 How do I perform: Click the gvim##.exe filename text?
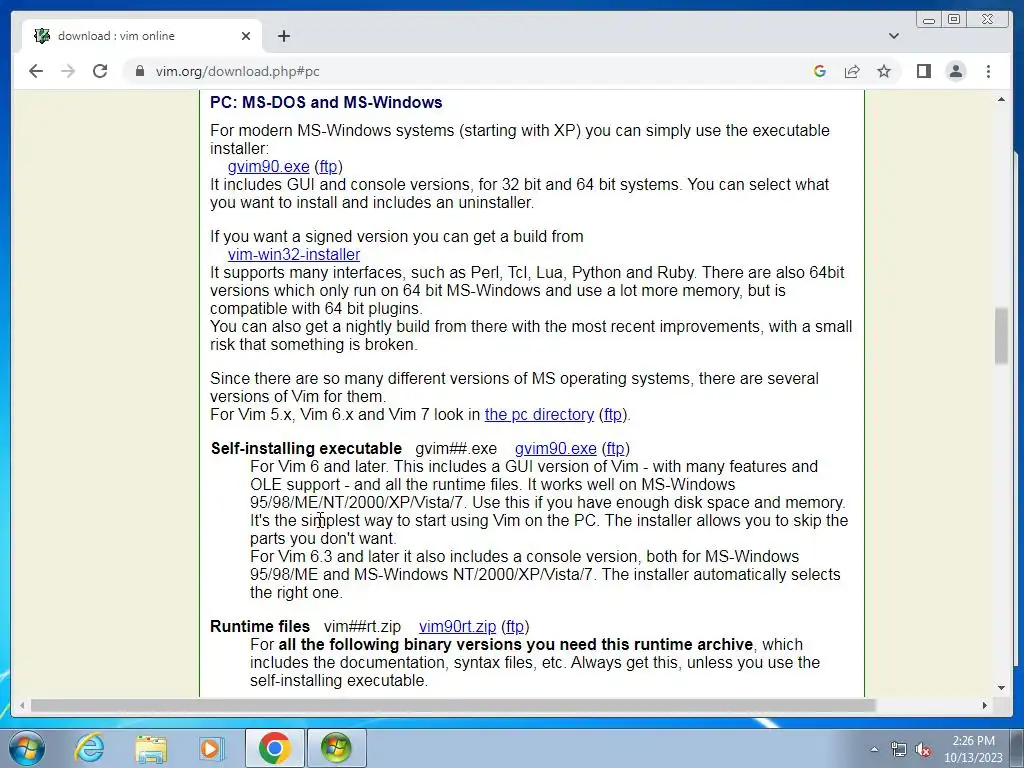(456, 449)
